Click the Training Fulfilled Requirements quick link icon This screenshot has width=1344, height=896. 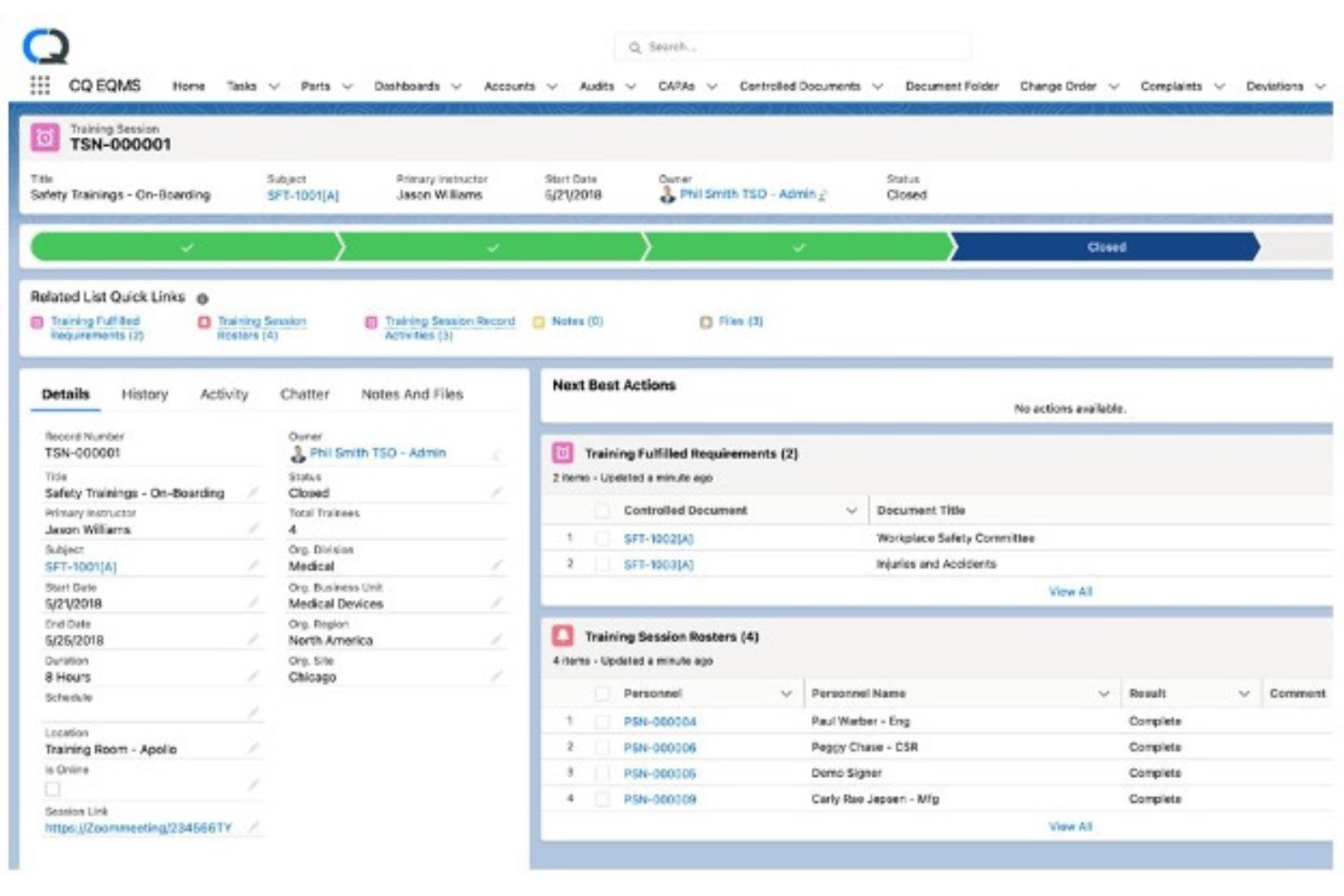coord(37,322)
